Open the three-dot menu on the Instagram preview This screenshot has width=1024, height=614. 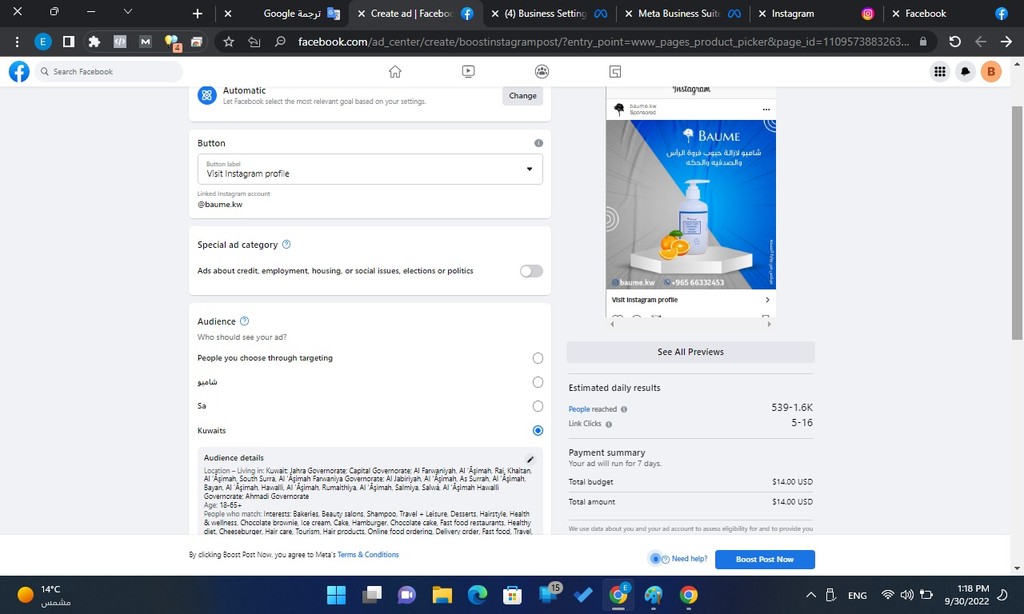[766, 109]
